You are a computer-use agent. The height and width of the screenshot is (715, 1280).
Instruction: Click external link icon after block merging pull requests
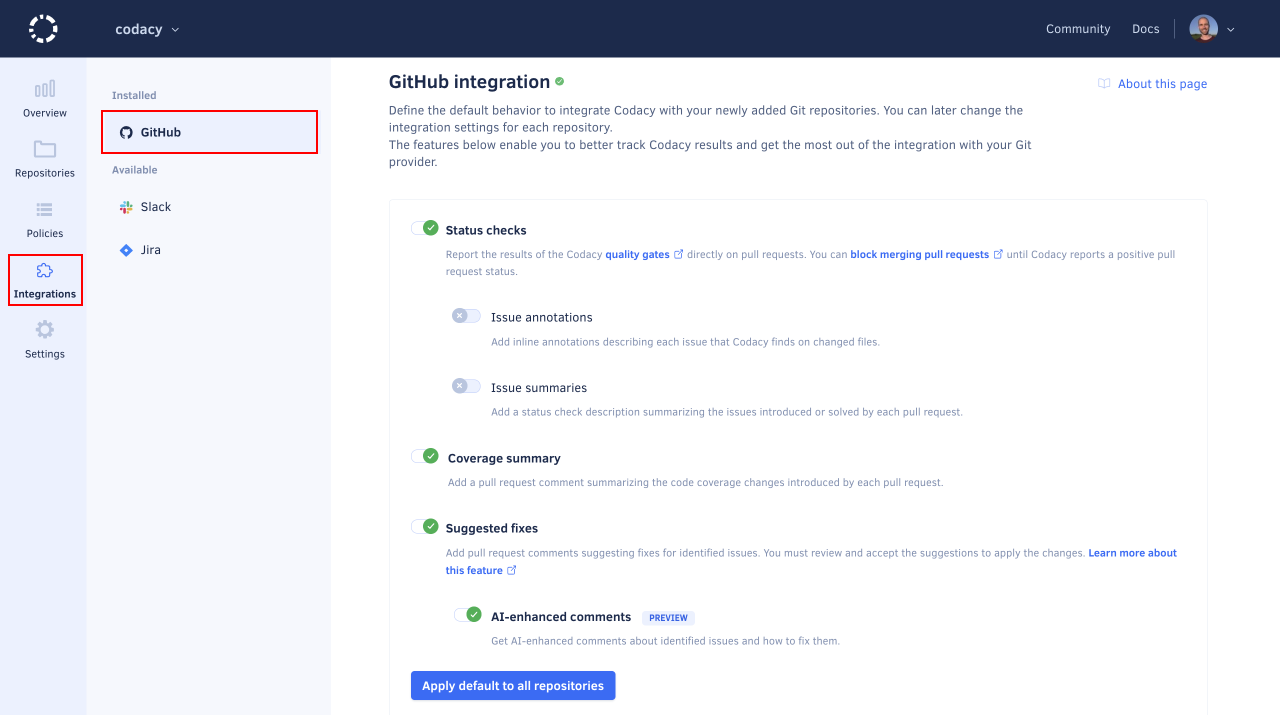click(998, 254)
